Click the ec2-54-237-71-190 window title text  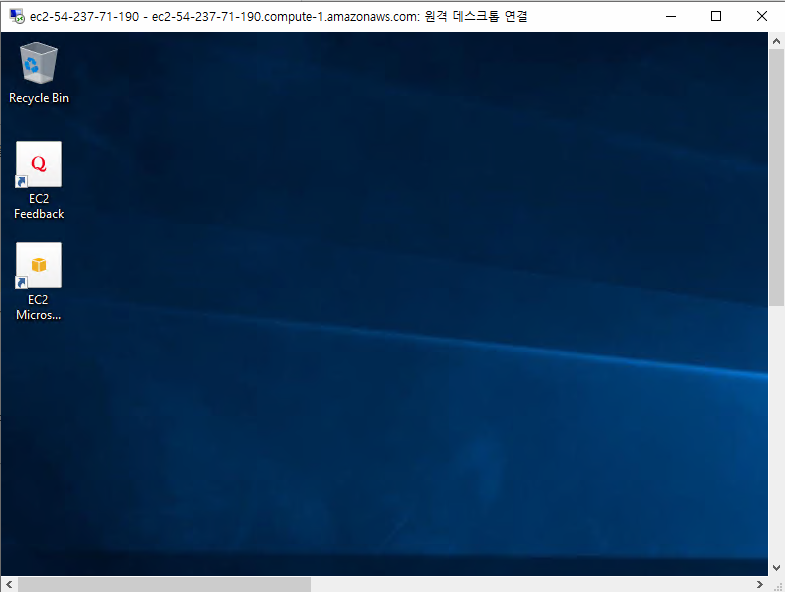coord(278,17)
